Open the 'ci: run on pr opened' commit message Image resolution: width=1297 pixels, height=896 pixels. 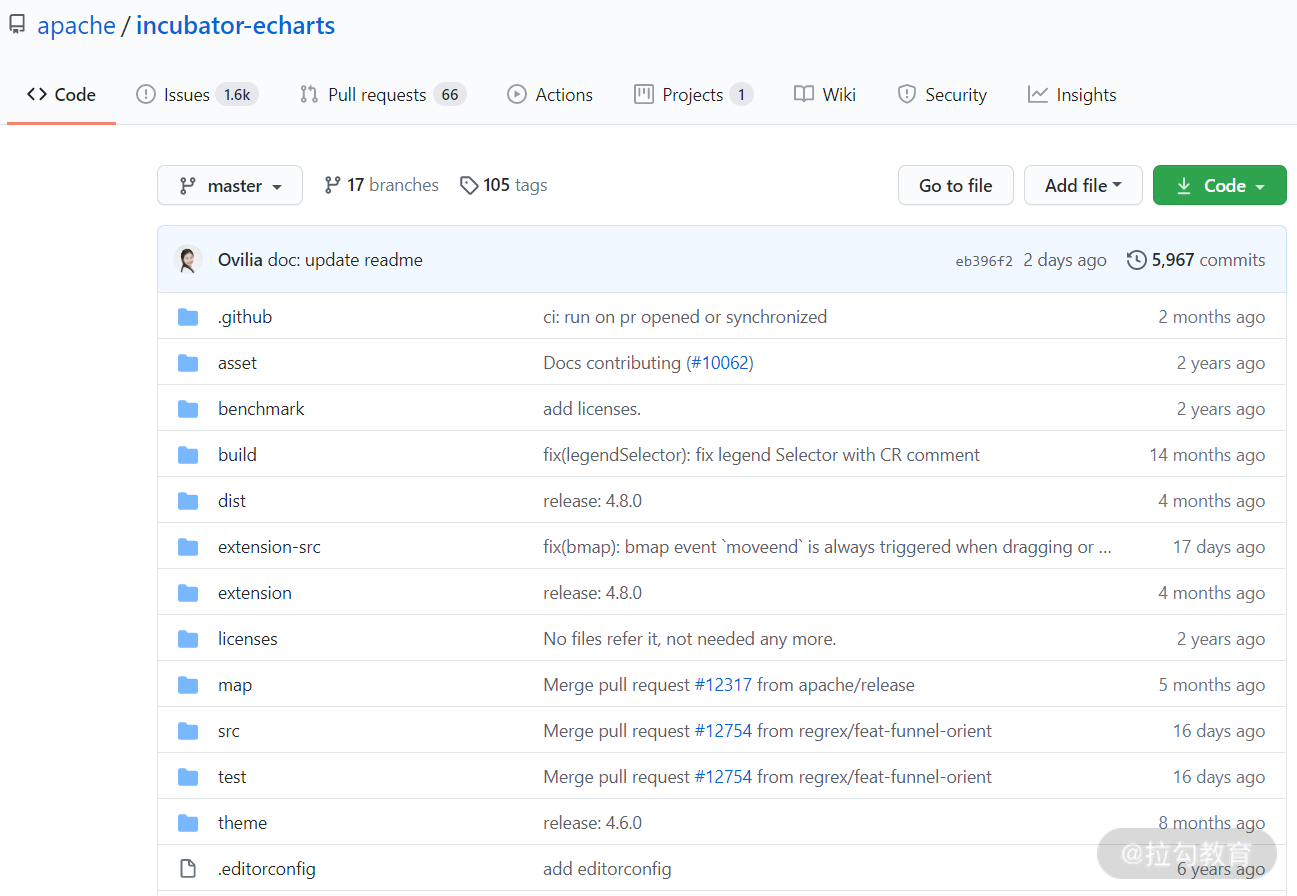point(685,317)
